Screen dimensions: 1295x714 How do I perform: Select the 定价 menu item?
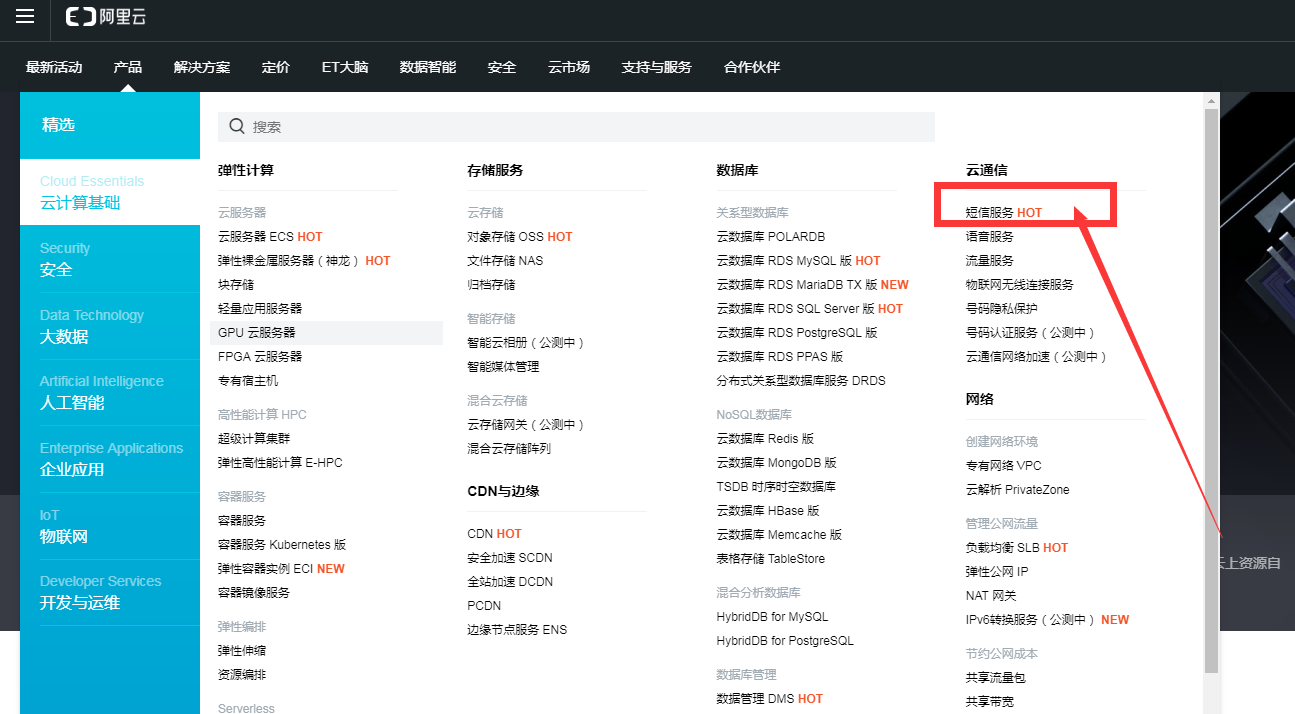click(276, 67)
